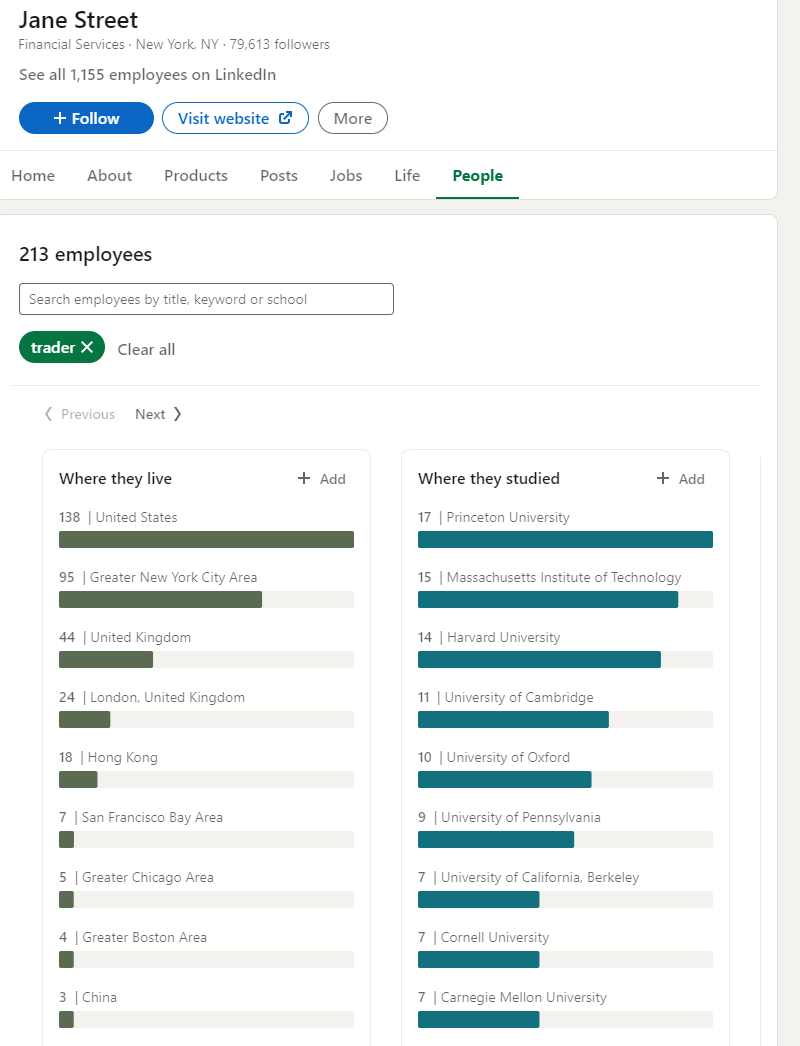Click the employee search field

click(x=206, y=299)
